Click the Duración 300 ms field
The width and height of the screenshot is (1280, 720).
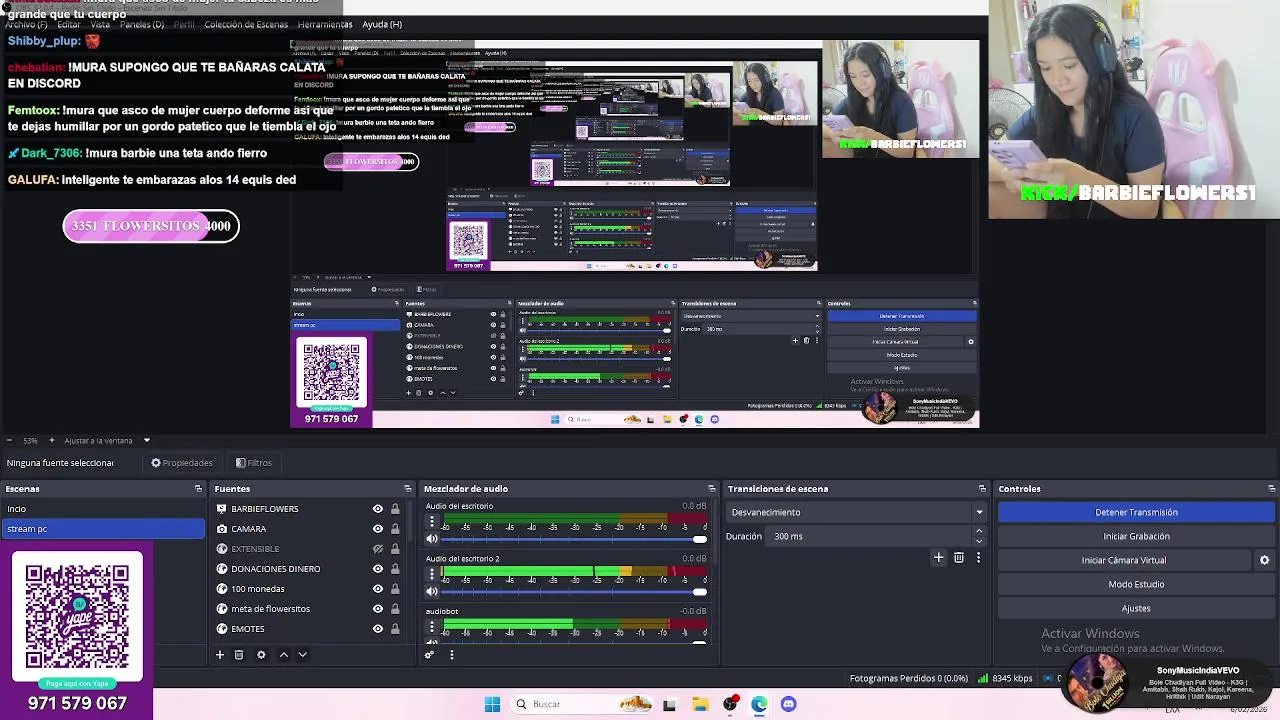(x=870, y=536)
